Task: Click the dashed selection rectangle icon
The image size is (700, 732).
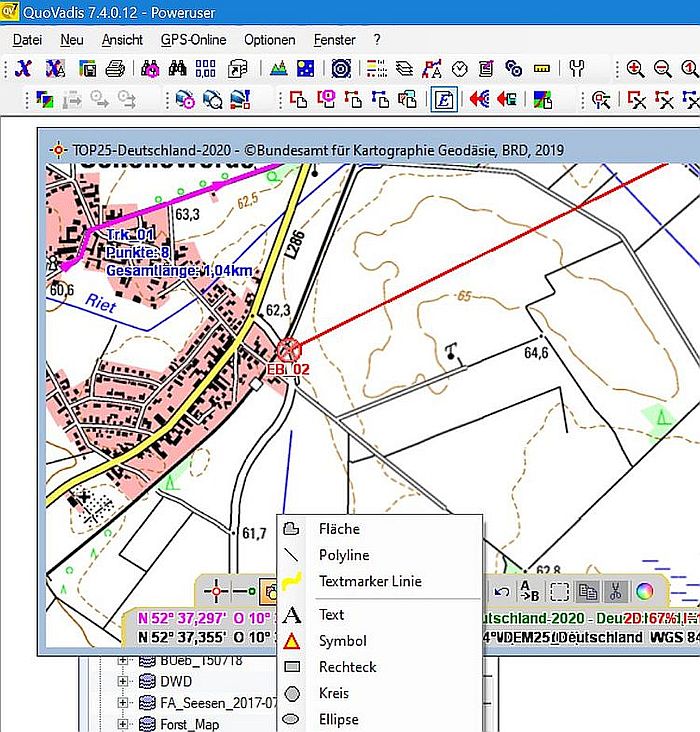Action: [x=559, y=592]
